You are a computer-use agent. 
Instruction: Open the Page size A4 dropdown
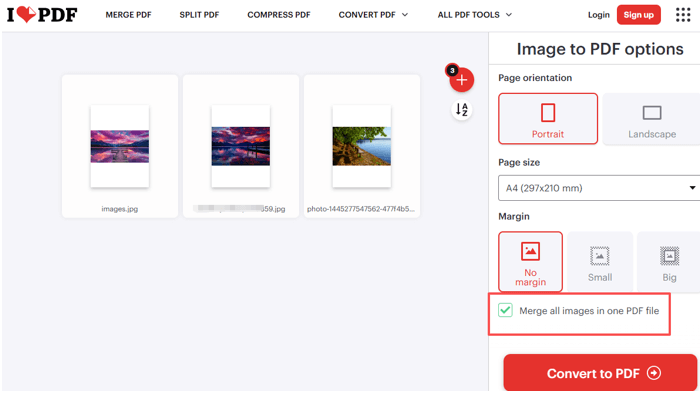[x=599, y=188]
